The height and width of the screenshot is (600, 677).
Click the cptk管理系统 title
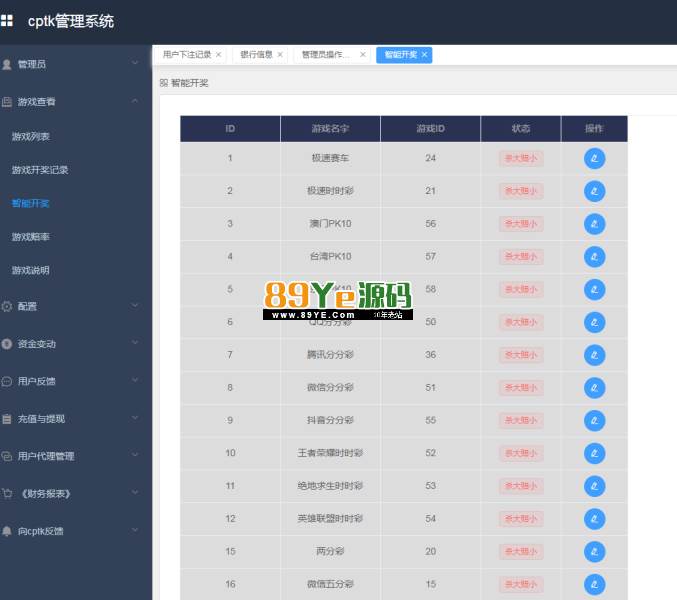(x=71, y=21)
